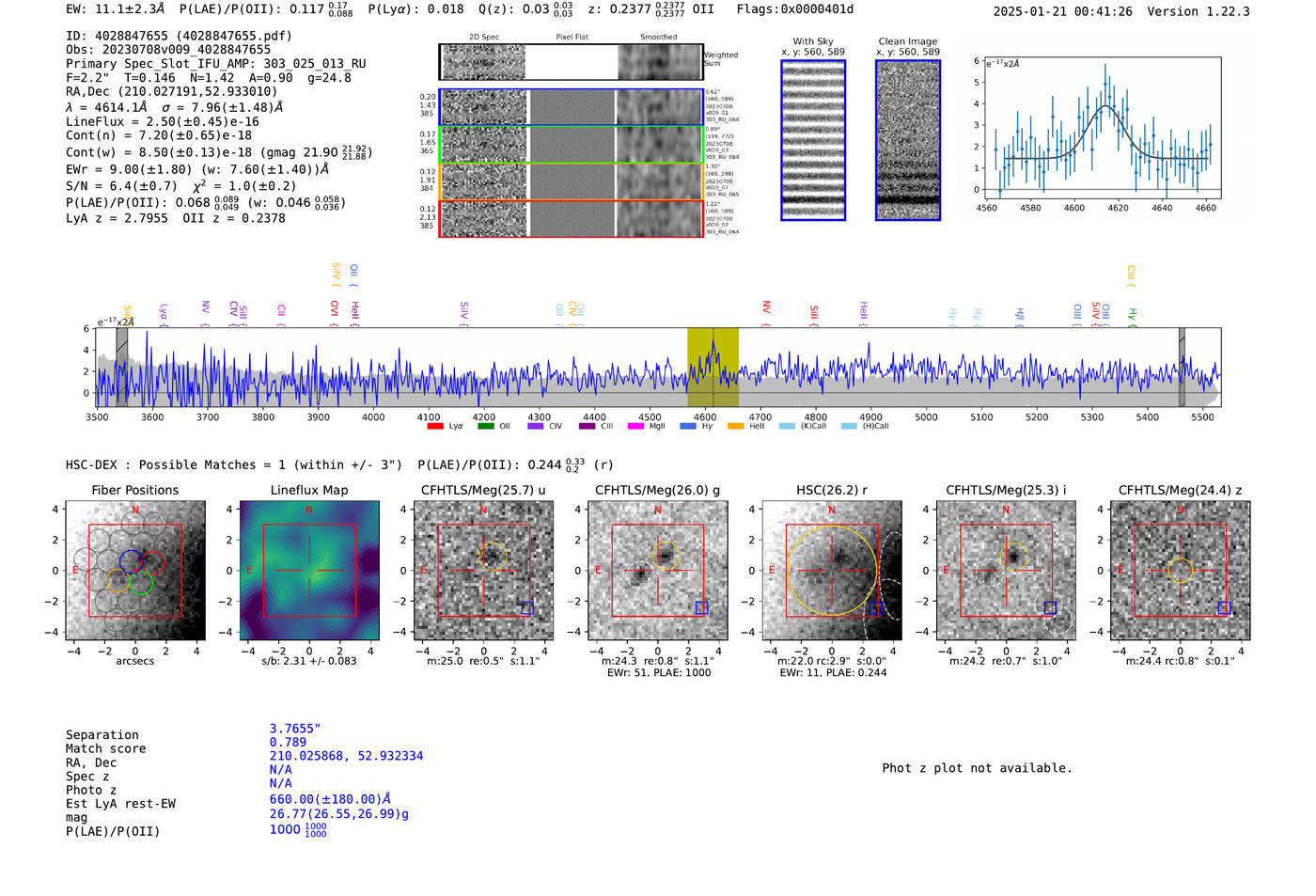Click the timestamp '2025-01-21 00:41:26'
The width and height of the screenshot is (1316, 896).
[x=1063, y=11]
